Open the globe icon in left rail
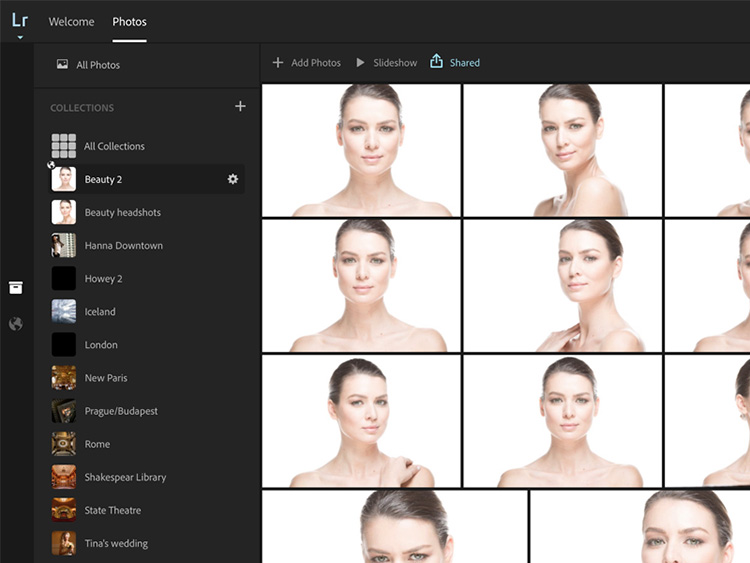The height and width of the screenshot is (563, 750). coord(16,324)
